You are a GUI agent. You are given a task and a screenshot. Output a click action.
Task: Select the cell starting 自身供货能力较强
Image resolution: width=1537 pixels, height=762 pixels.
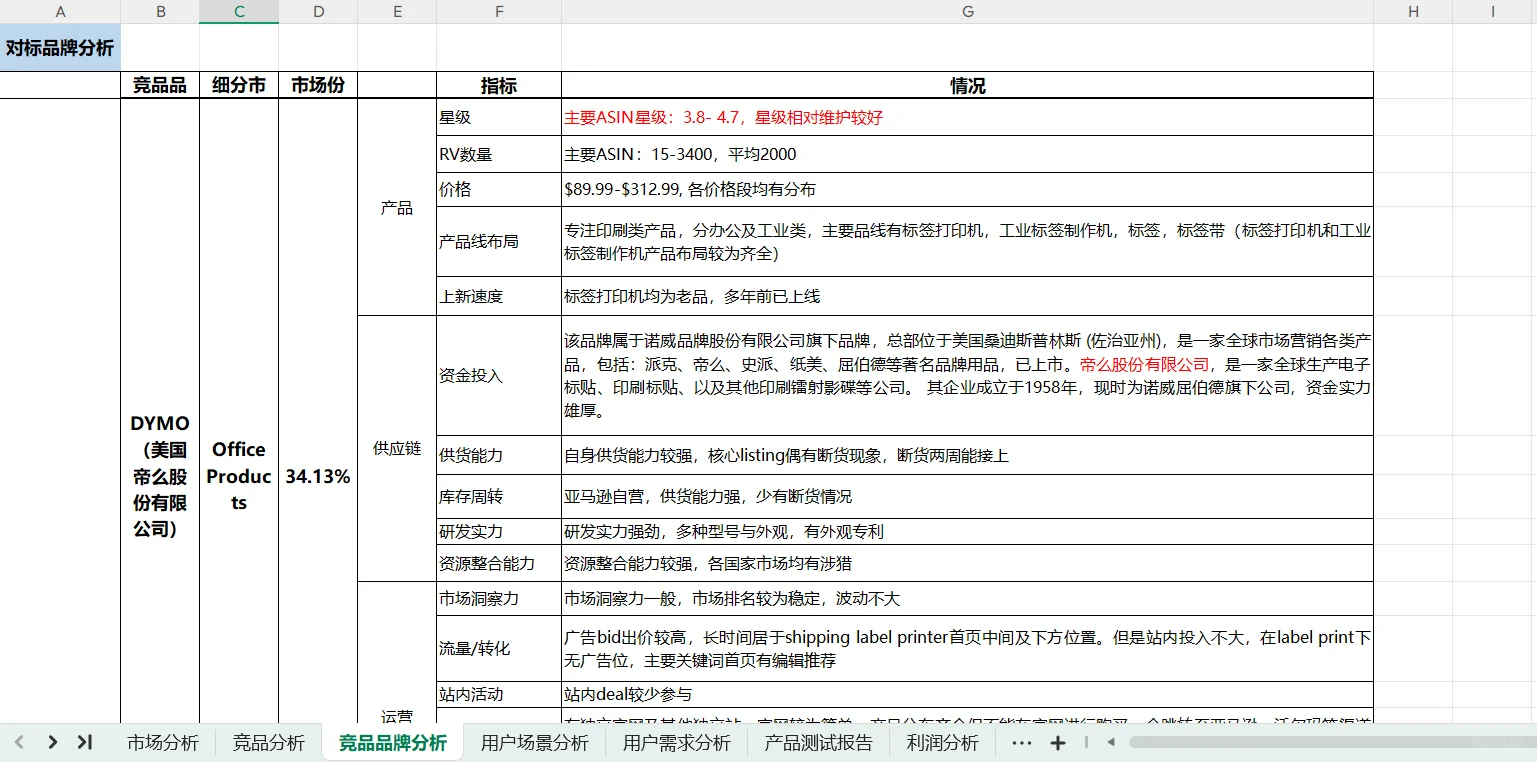[x=967, y=455]
